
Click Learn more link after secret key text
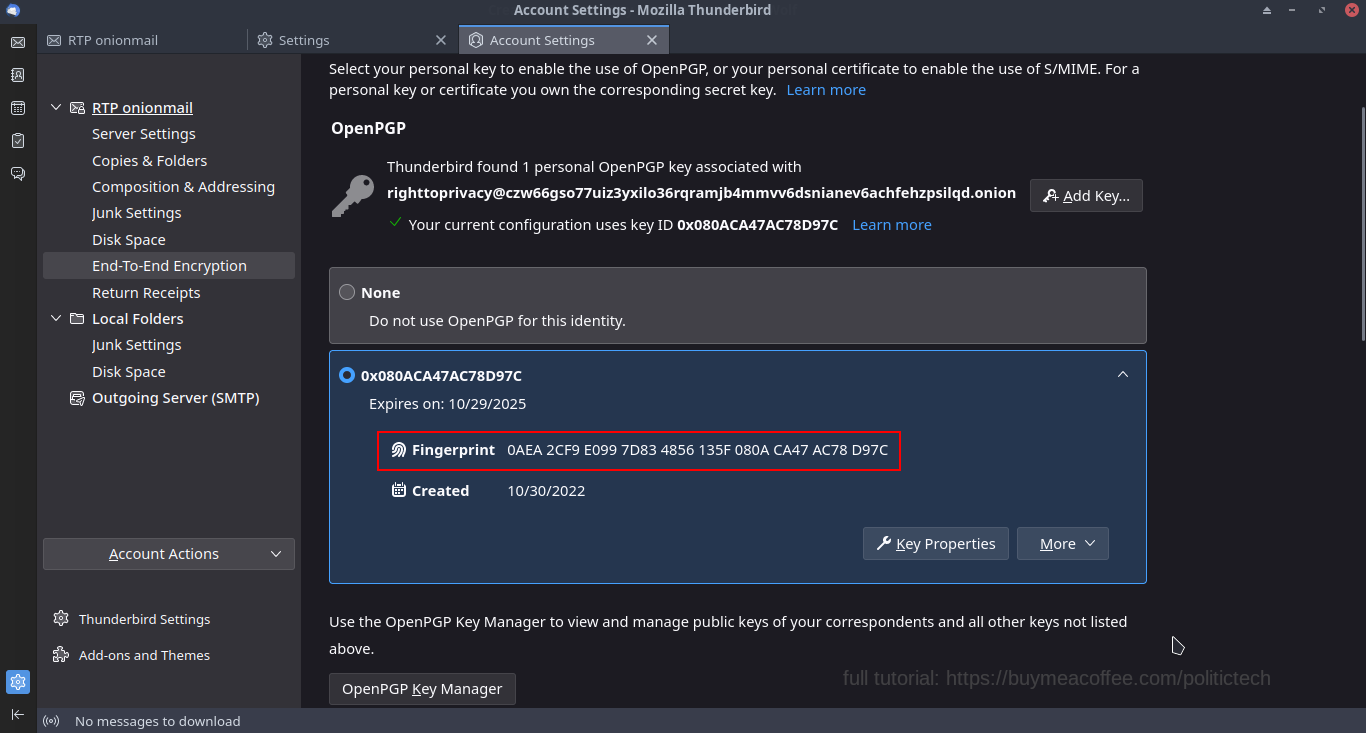[x=826, y=90]
